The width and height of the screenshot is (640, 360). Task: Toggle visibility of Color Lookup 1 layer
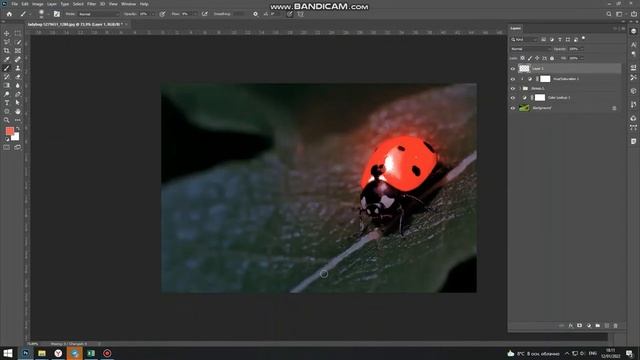click(513, 98)
